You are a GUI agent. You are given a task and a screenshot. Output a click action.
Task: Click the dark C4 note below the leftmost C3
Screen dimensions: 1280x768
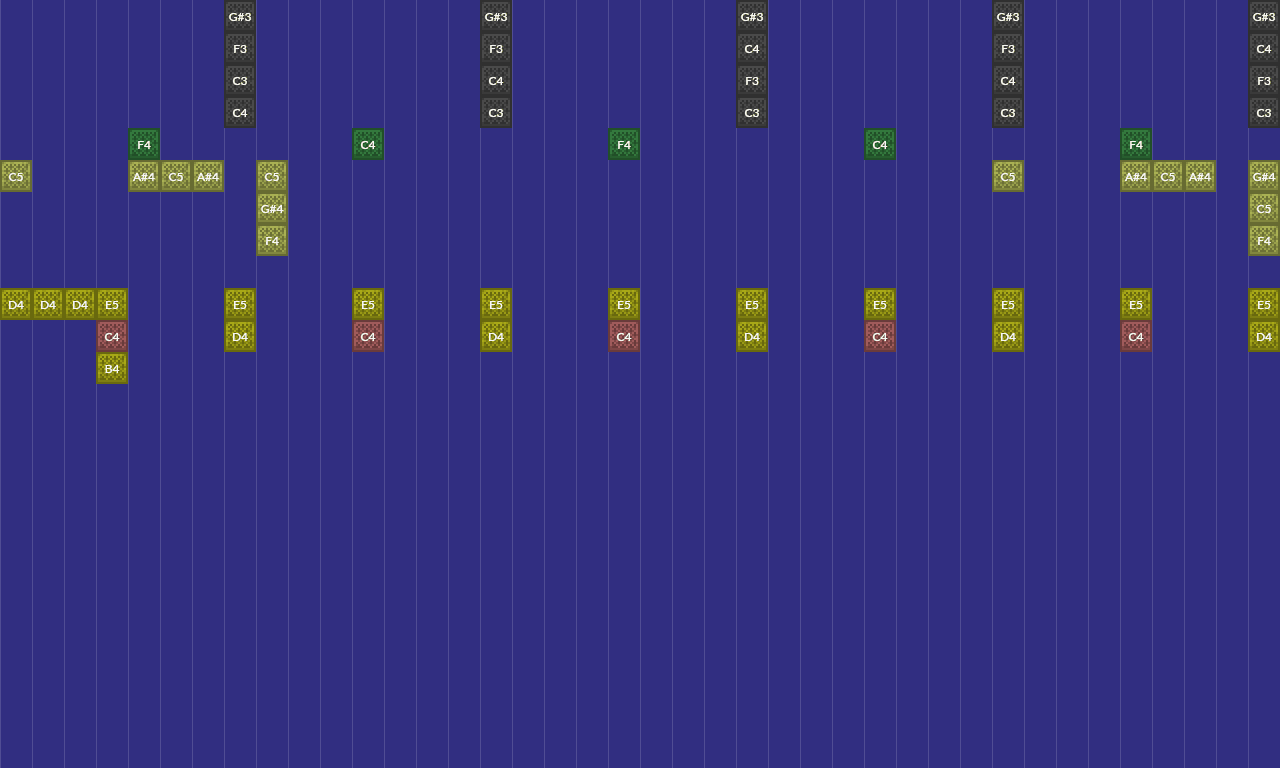[x=240, y=113]
